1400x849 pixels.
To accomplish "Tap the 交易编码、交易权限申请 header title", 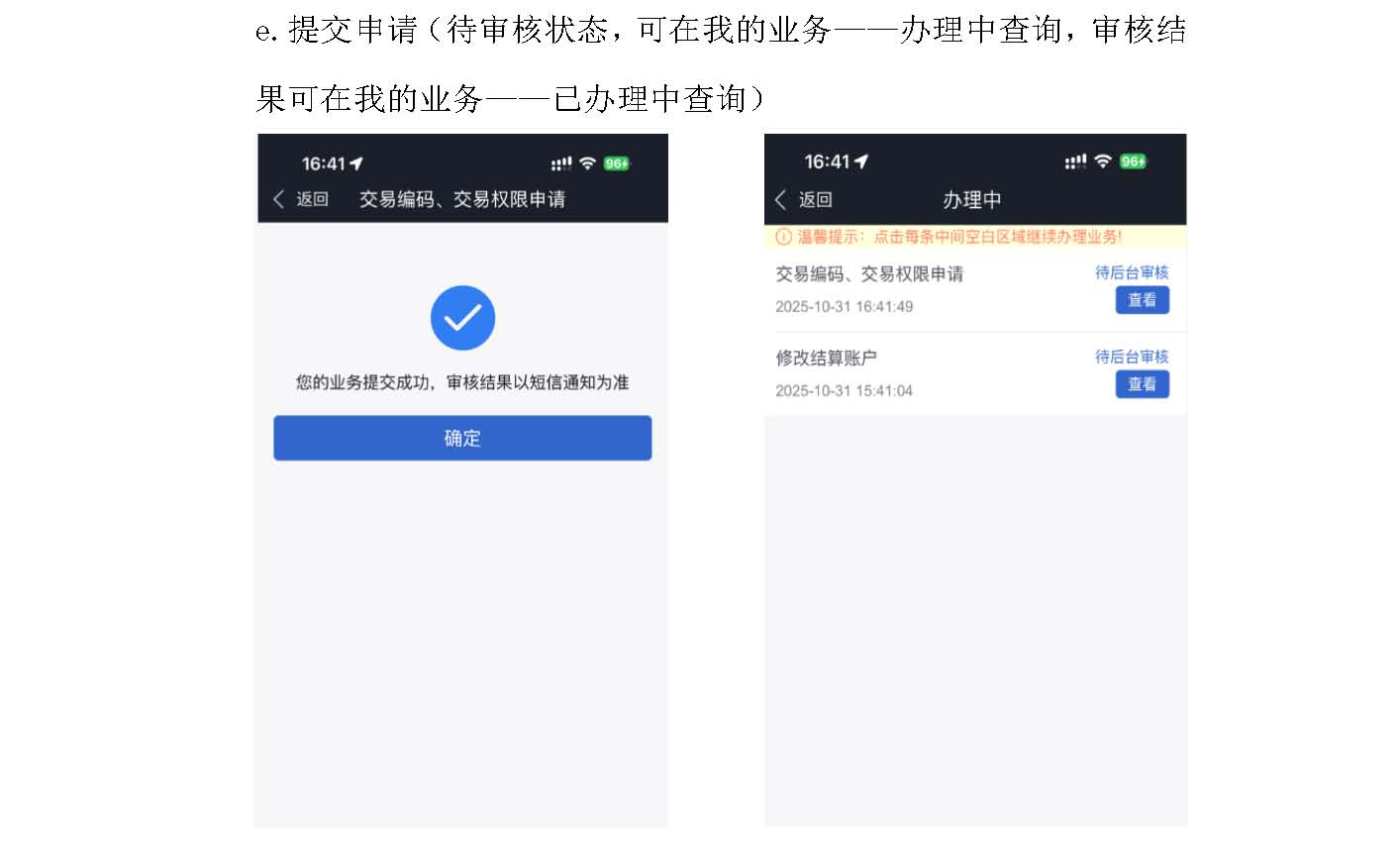I will [462, 199].
